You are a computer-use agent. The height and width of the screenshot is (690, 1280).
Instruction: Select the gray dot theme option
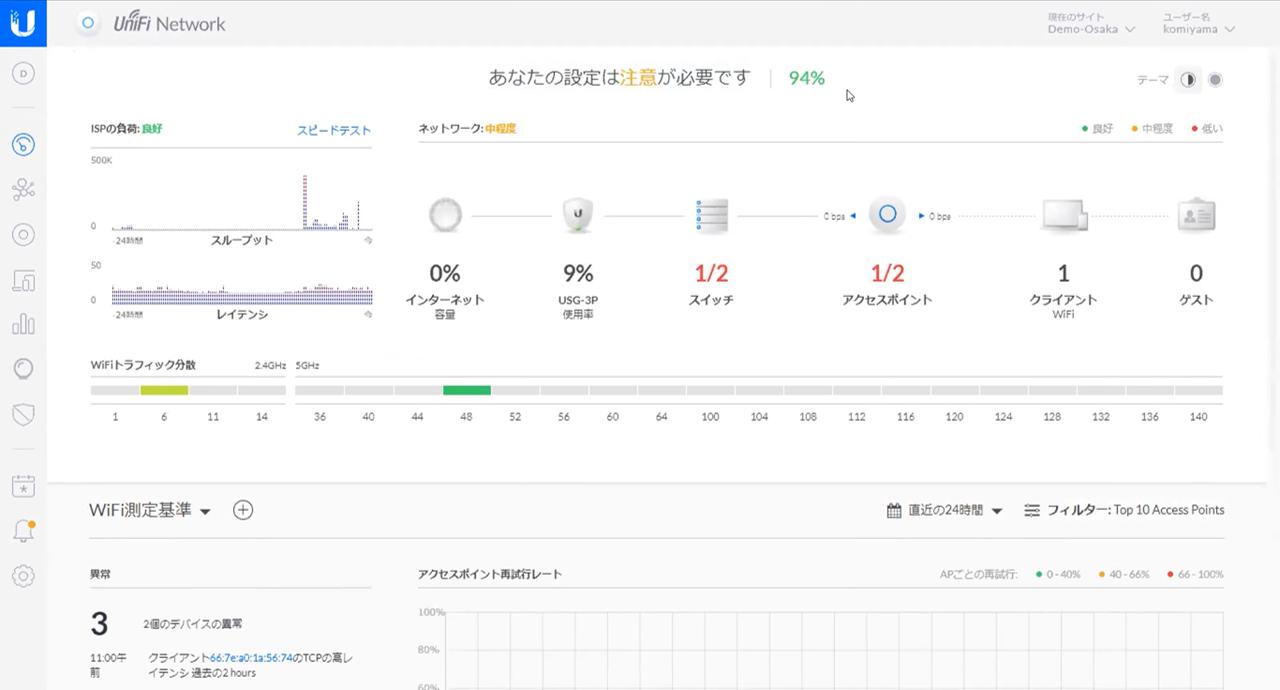1215,80
